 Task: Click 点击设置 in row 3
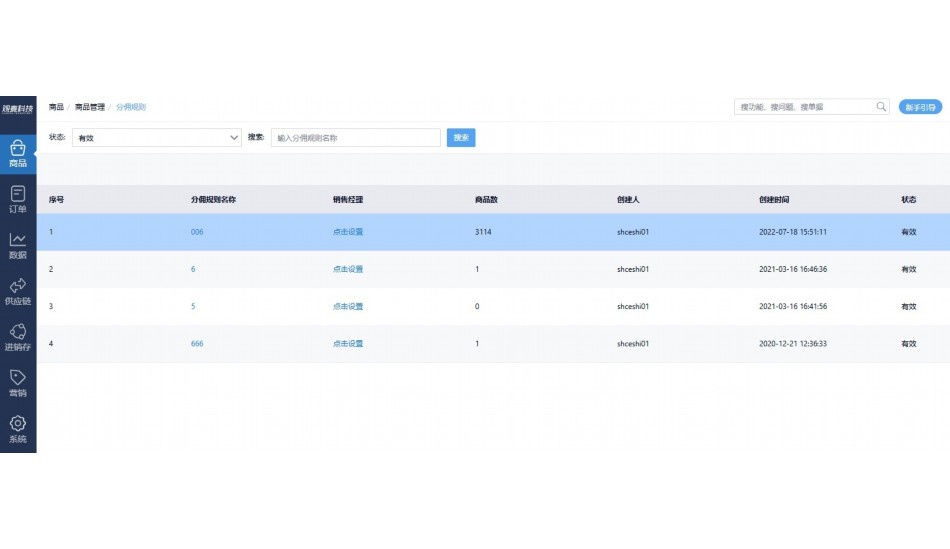tap(348, 307)
